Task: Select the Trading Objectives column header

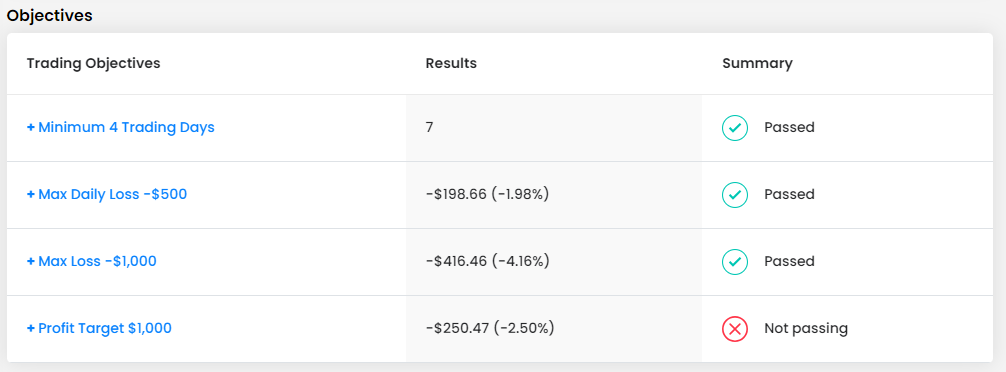Action: [94, 63]
